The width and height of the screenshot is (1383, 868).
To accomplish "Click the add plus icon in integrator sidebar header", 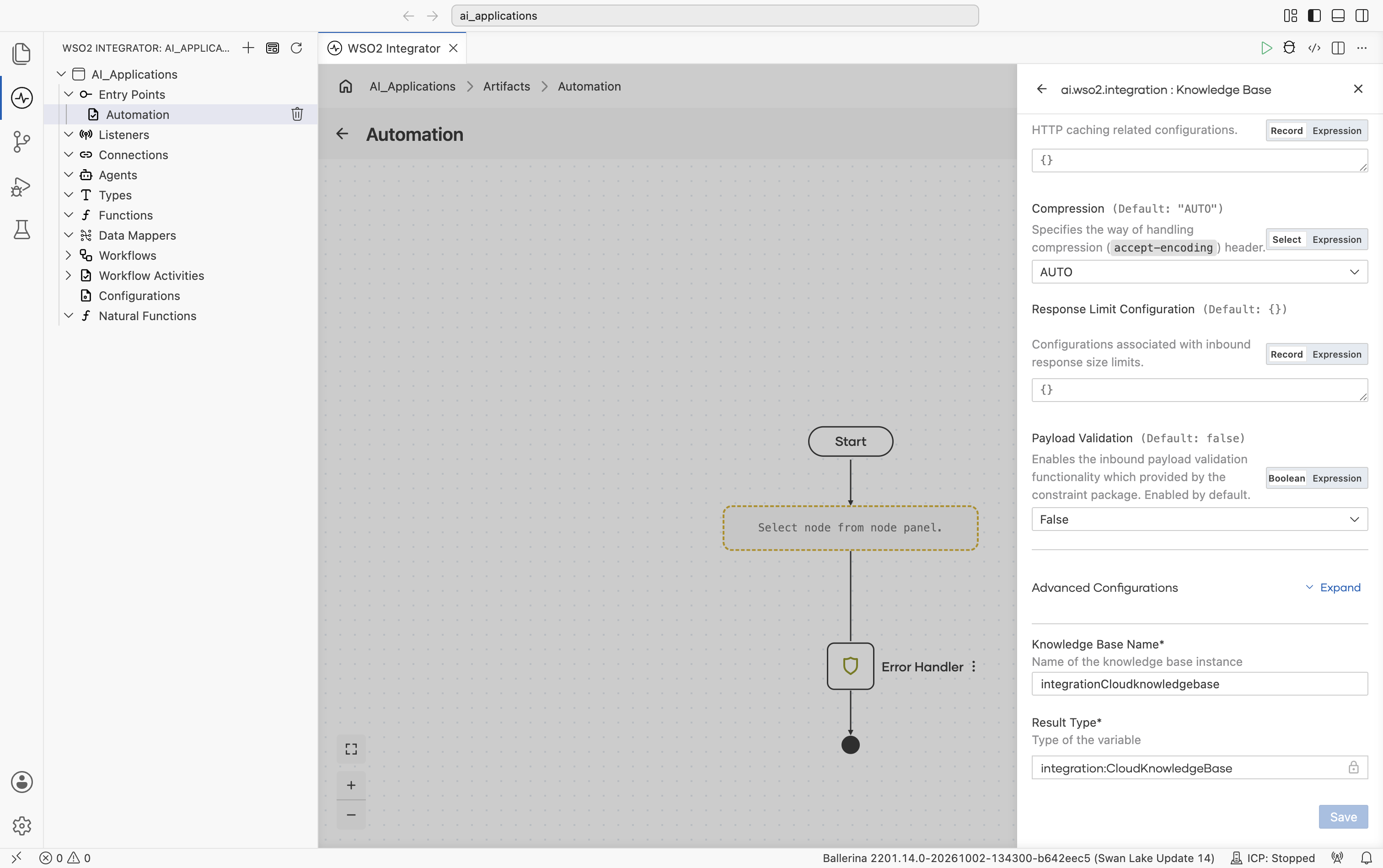I will point(248,48).
